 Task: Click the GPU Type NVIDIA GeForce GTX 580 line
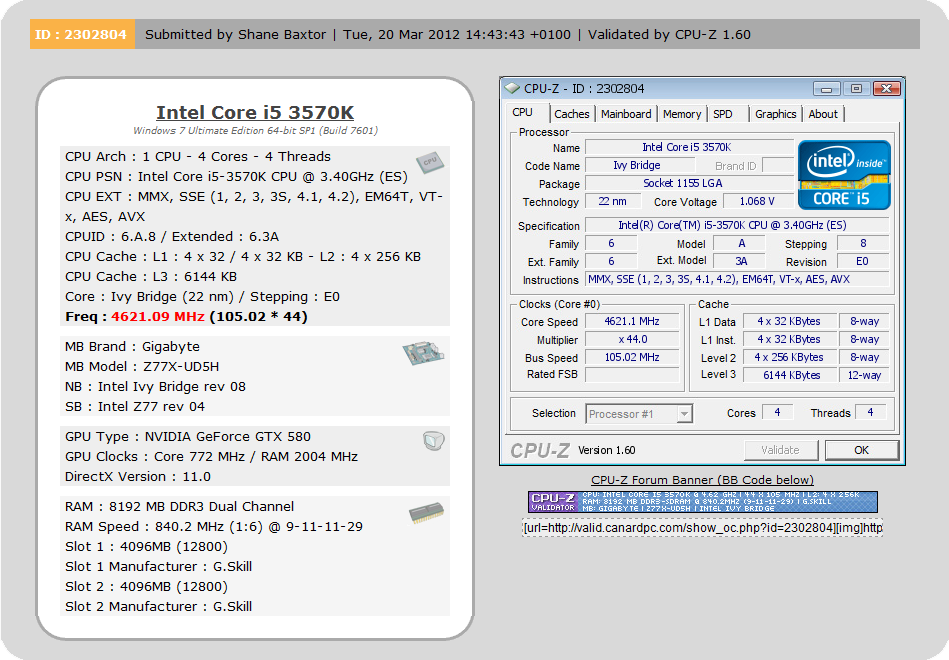[x=188, y=437]
